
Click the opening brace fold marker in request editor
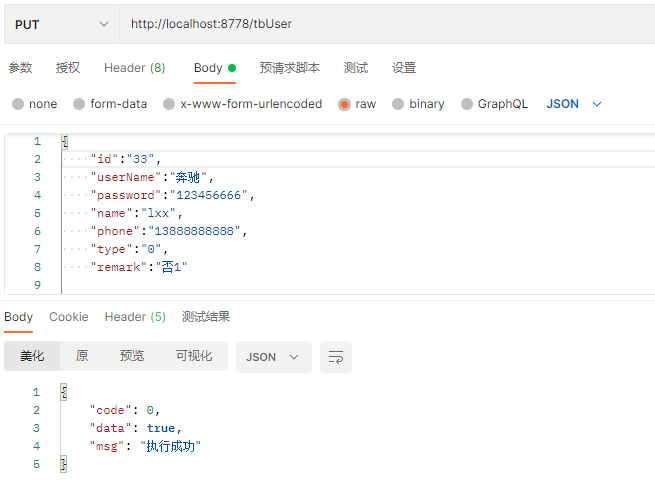65,141
